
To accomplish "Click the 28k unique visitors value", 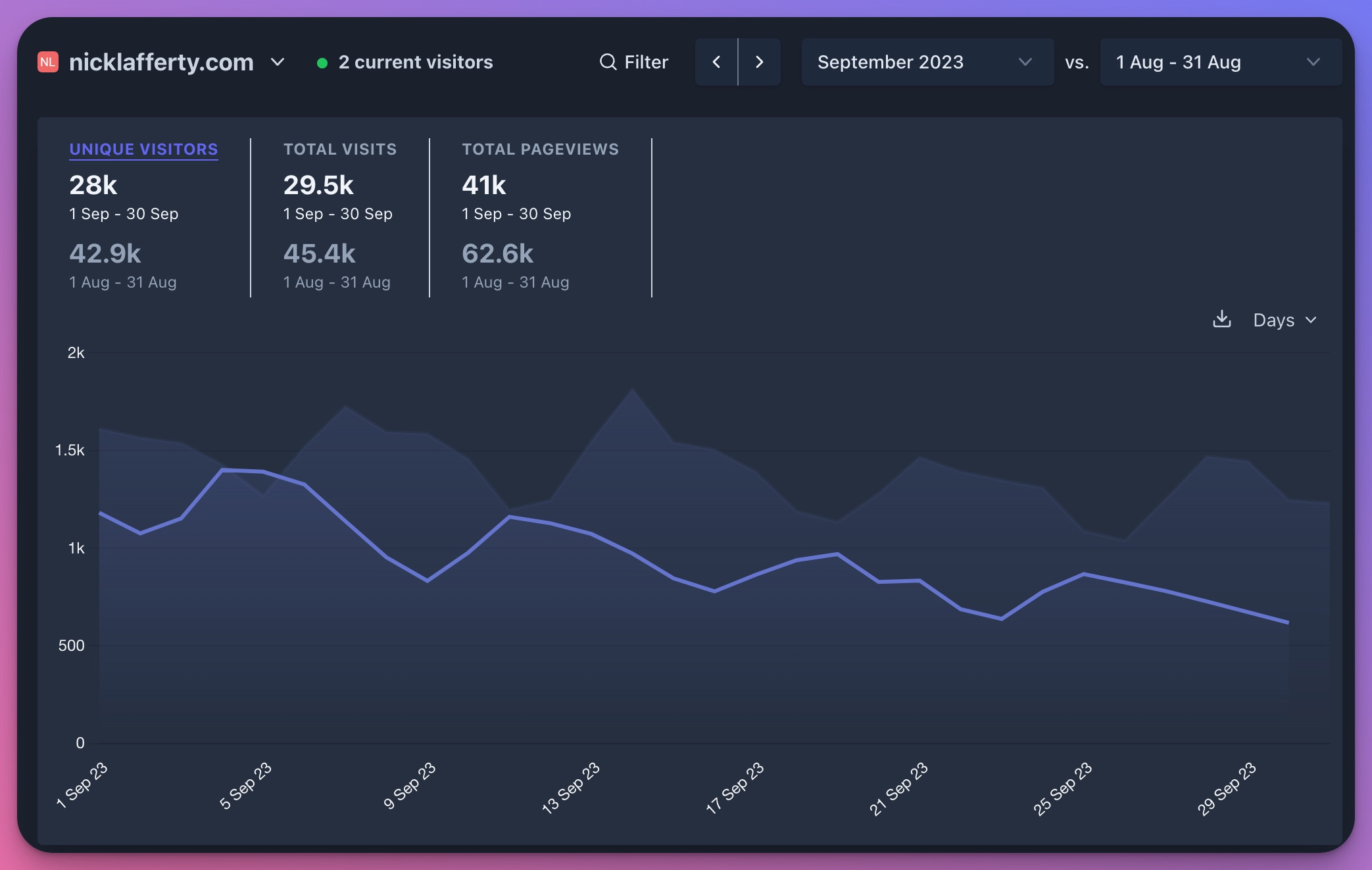I will (93, 185).
